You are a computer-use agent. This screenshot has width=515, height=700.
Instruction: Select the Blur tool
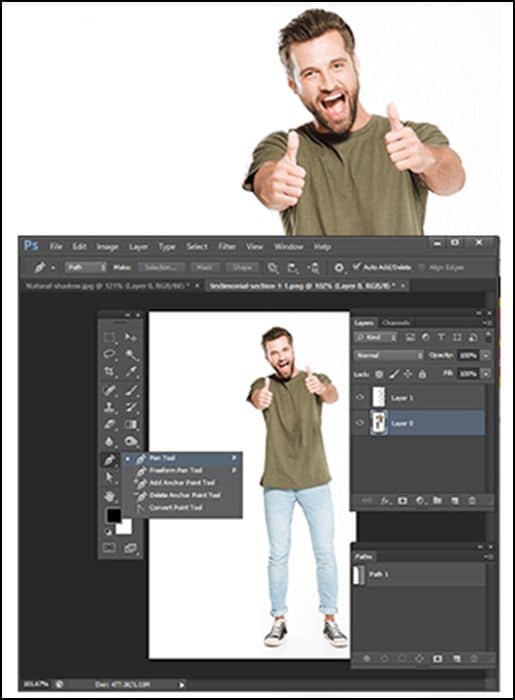(110, 442)
